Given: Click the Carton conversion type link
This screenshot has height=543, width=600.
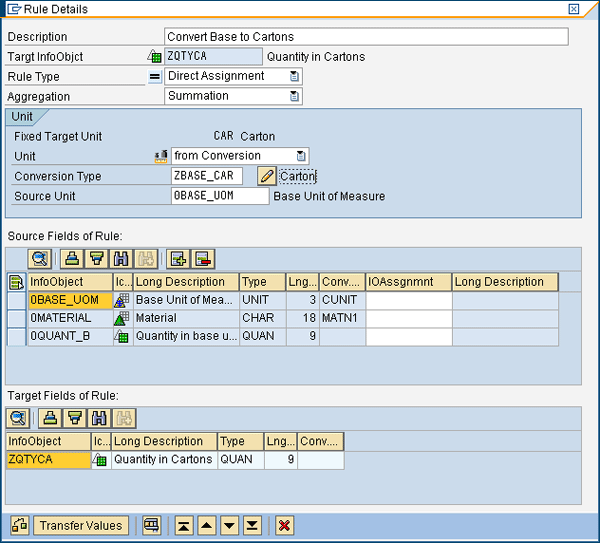Looking at the screenshot, I should coord(298,176).
